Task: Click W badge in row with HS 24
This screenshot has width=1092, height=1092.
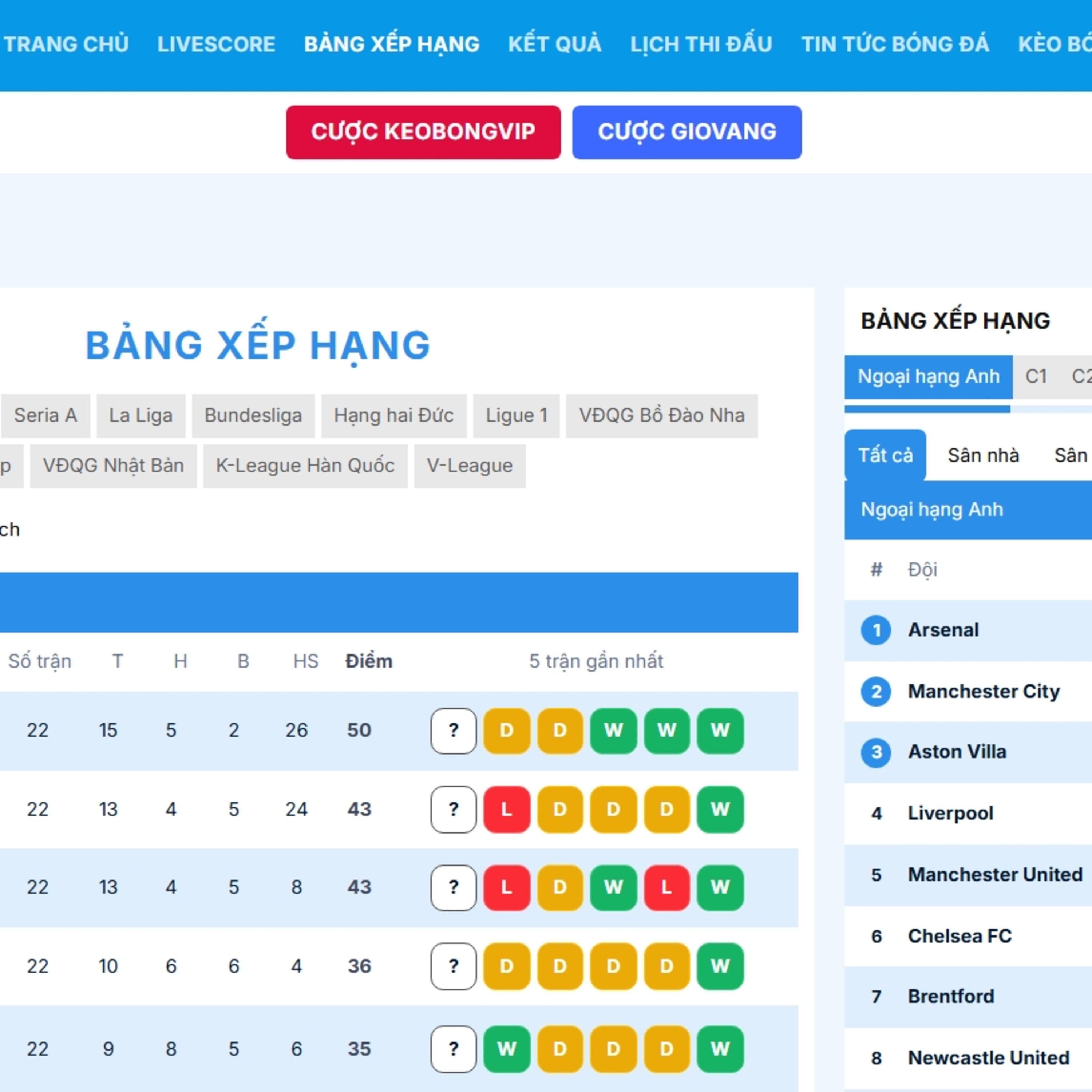Action: click(x=720, y=810)
